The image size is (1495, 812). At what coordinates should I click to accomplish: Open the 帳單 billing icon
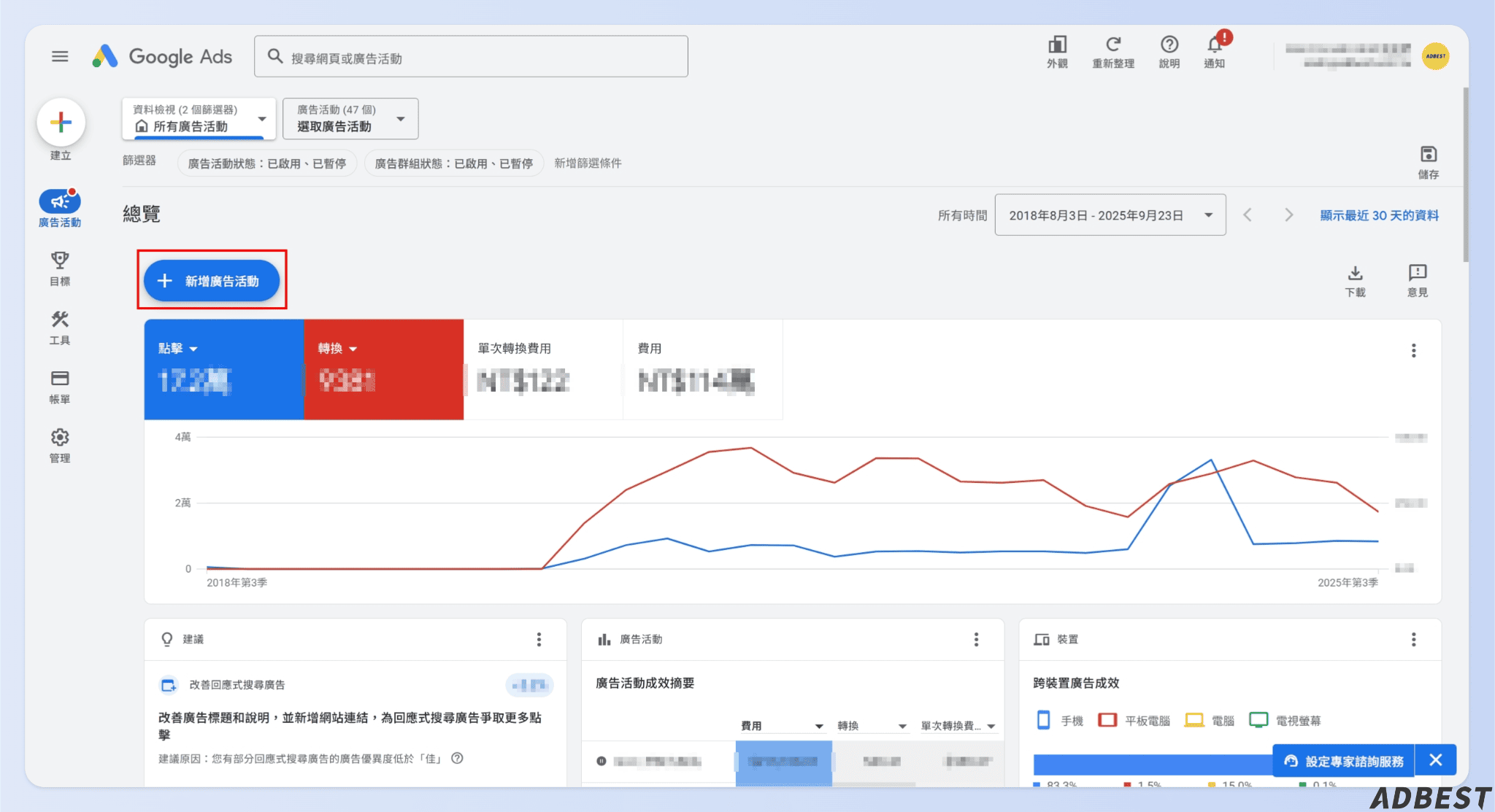pos(60,379)
